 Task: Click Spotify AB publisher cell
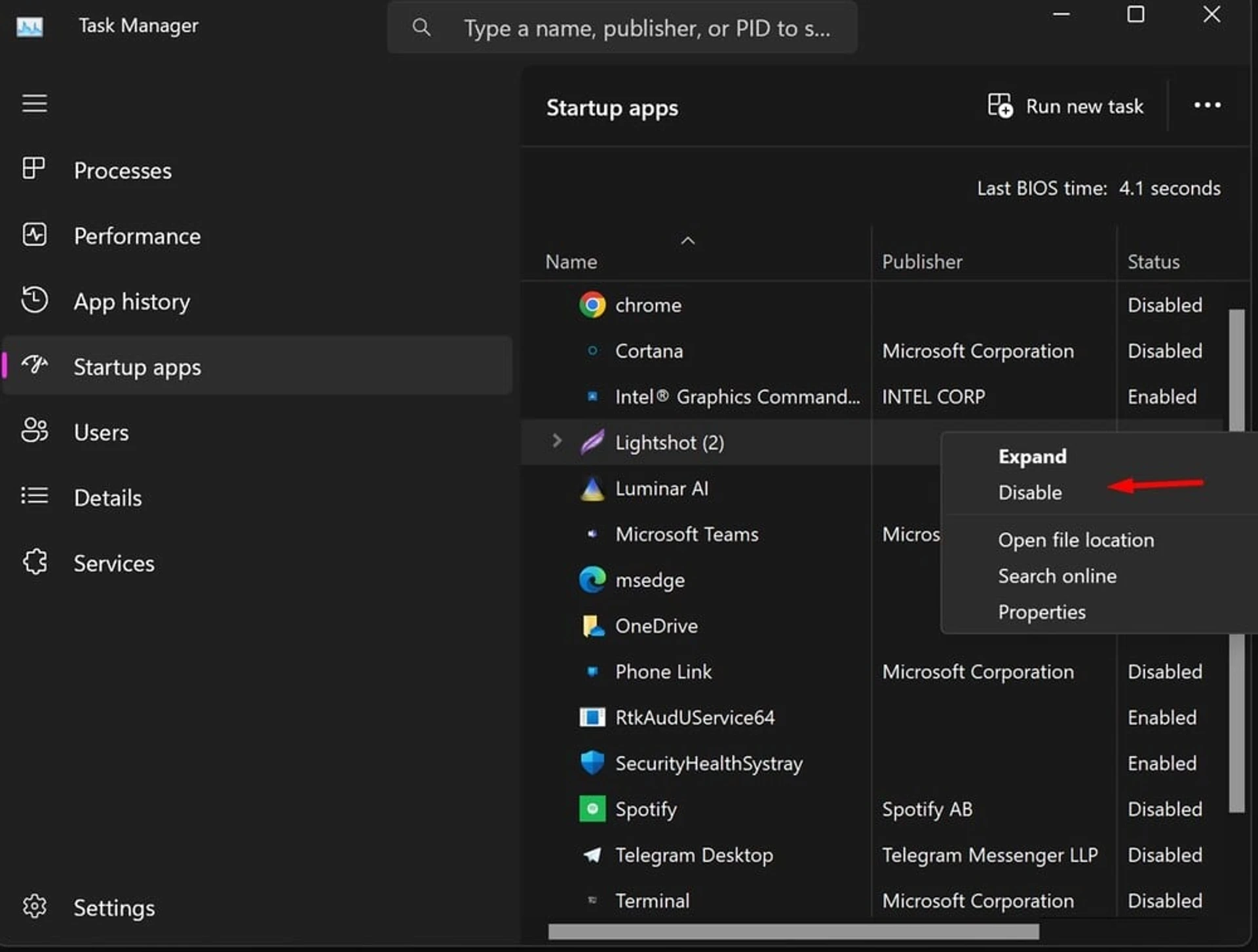(927, 809)
